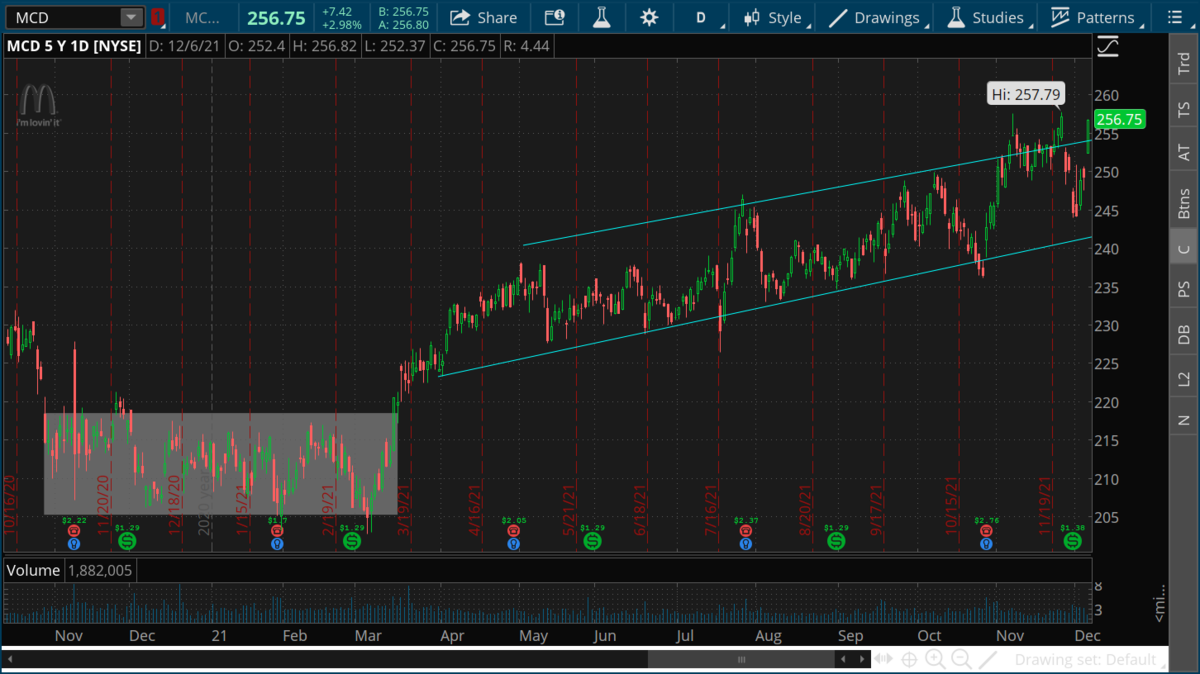Select the C sidebar tab

tap(1184, 249)
